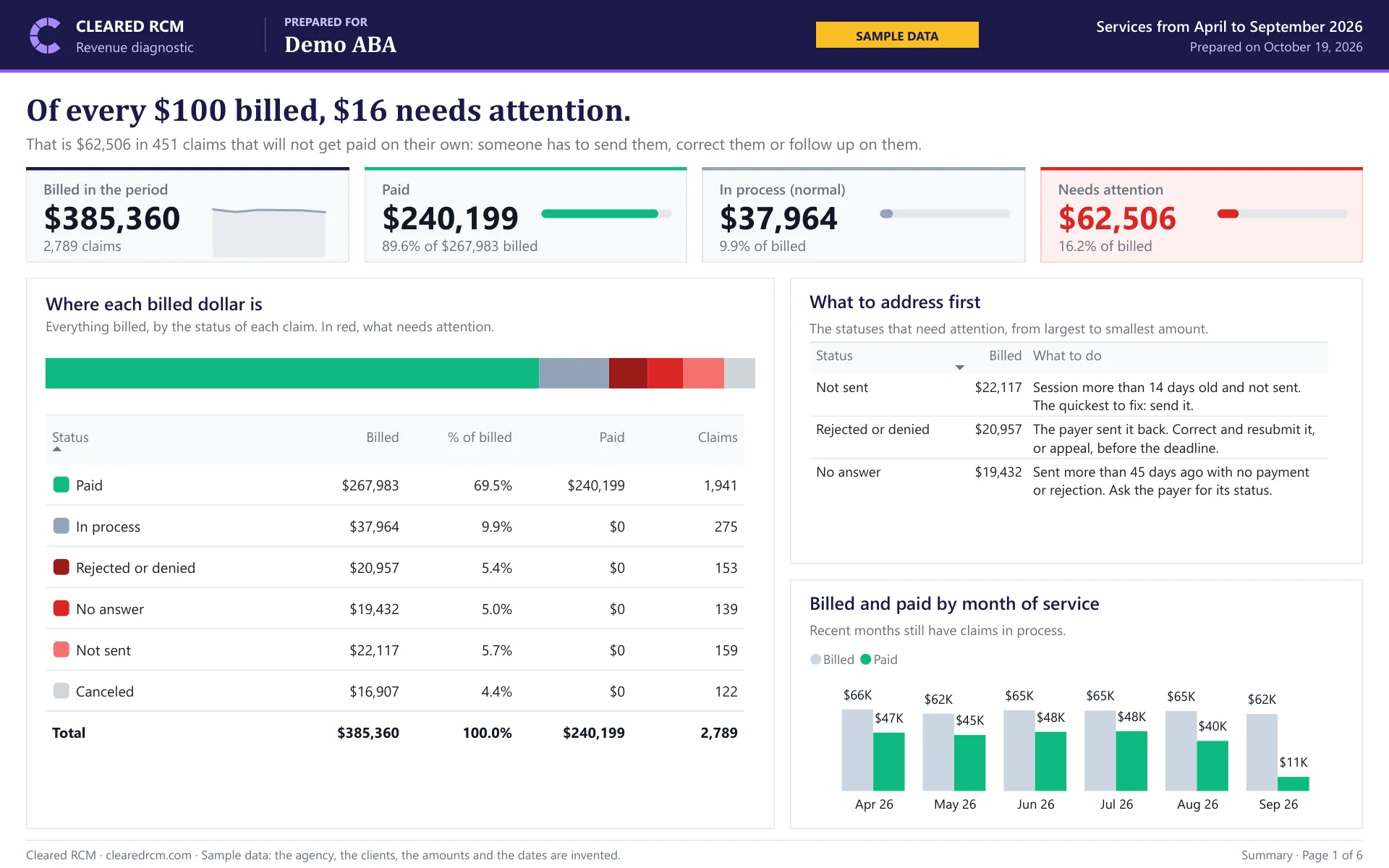The image size is (1389, 868).
Task: Click Not sent row in address table
Action: point(1069,396)
